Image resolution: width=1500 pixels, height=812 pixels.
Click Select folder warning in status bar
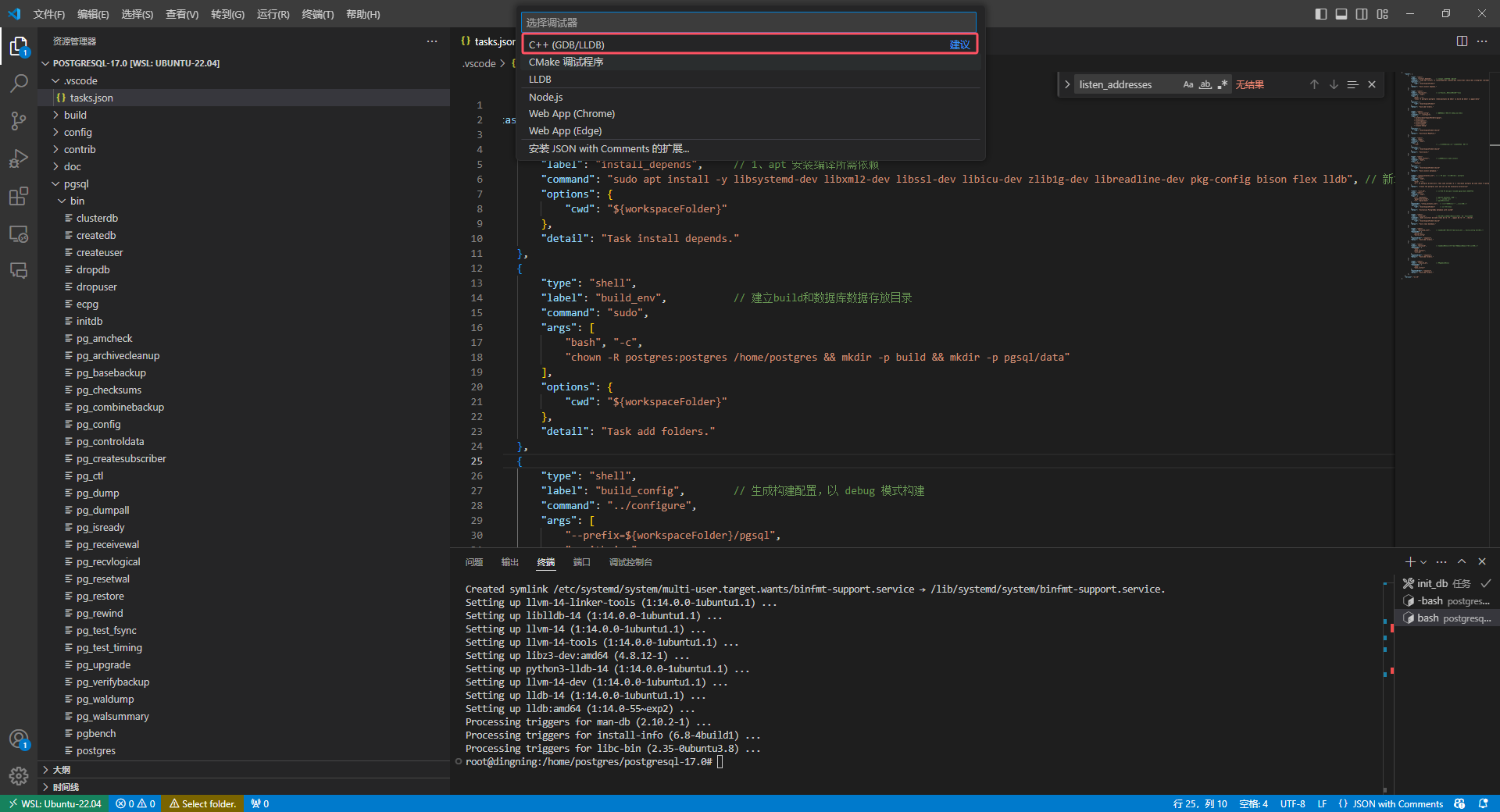202,803
